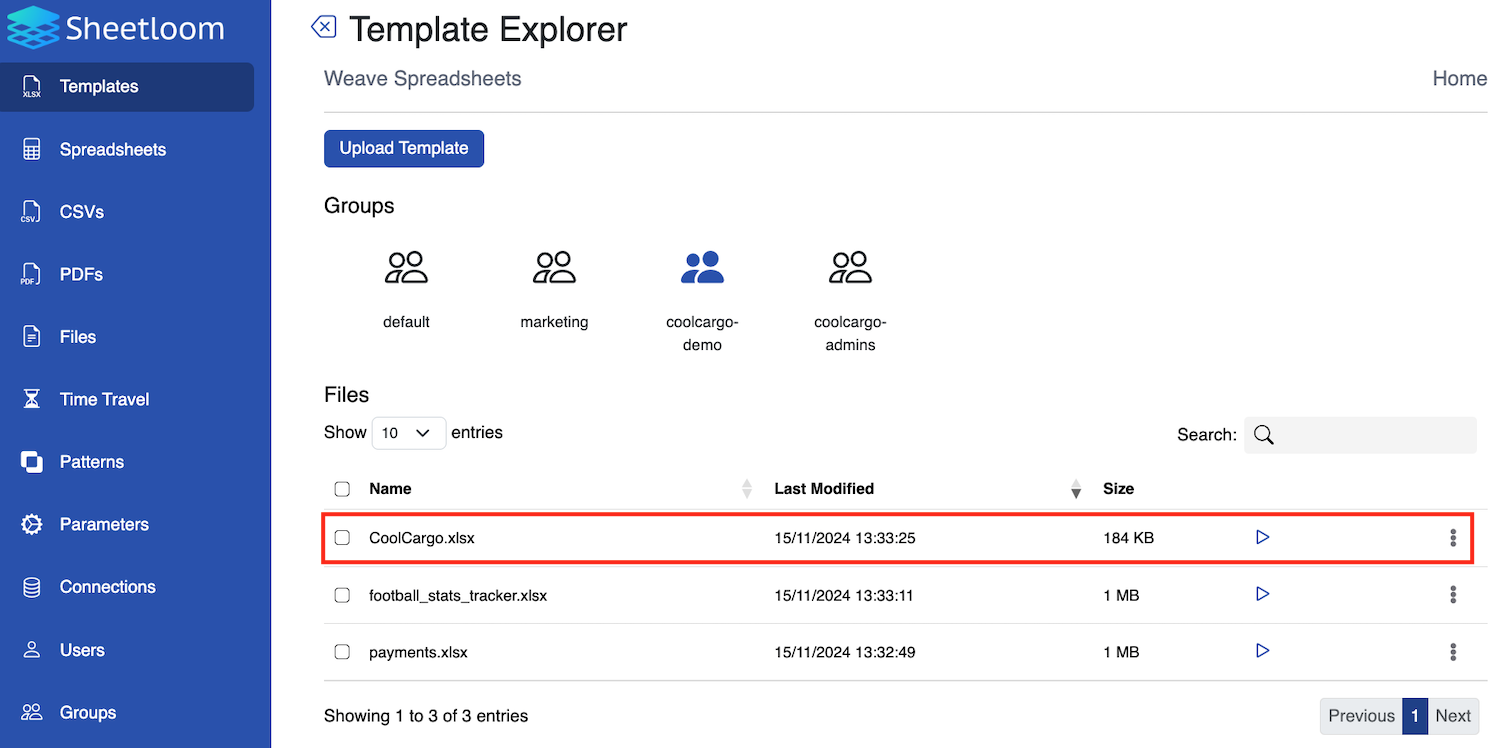
Task: Go to Spreadsheets in the sidebar
Action: 112,149
